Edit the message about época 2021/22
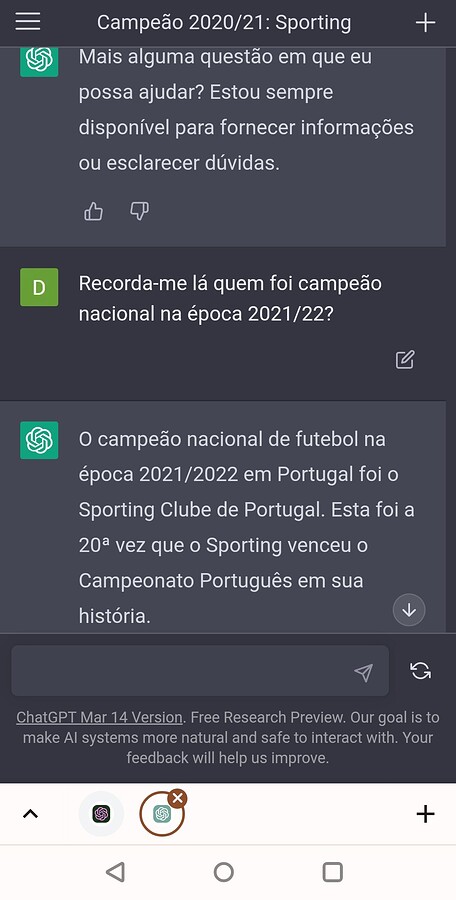The width and height of the screenshot is (456, 900). [x=405, y=359]
